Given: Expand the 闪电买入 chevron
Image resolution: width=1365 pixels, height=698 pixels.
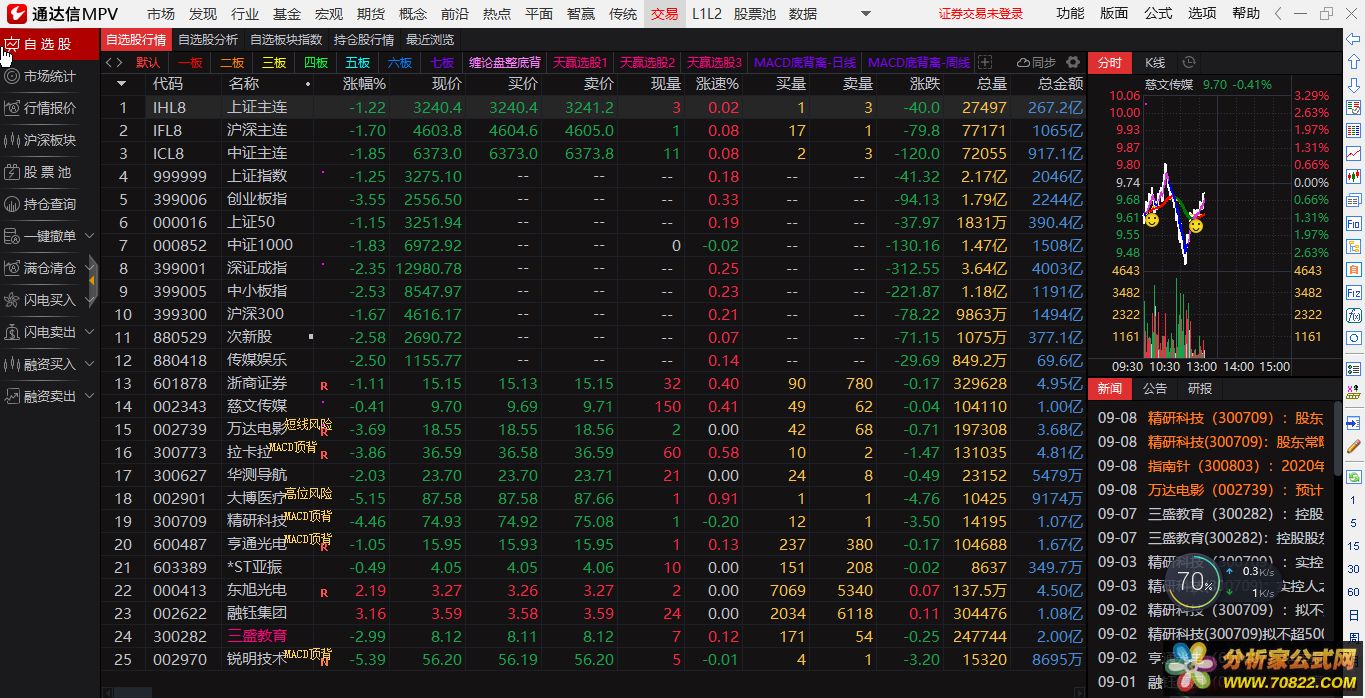Looking at the screenshot, I should pos(89,300).
